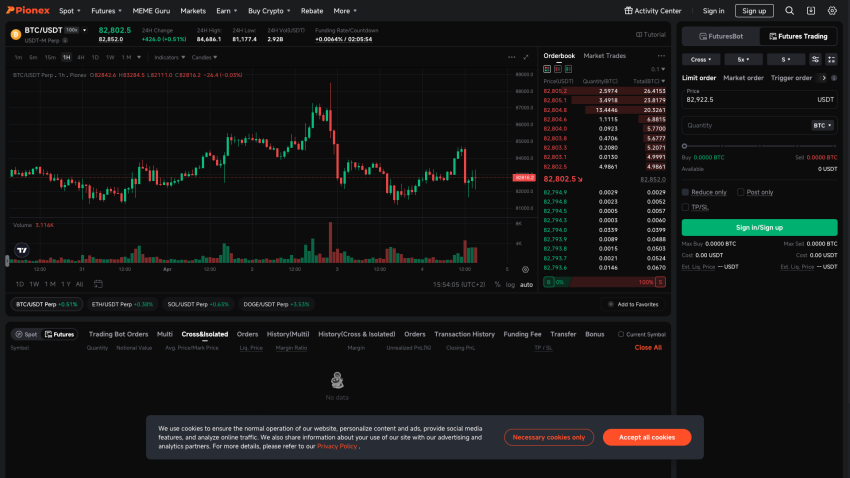Enable the Post only checkbox

tap(740, 192)
